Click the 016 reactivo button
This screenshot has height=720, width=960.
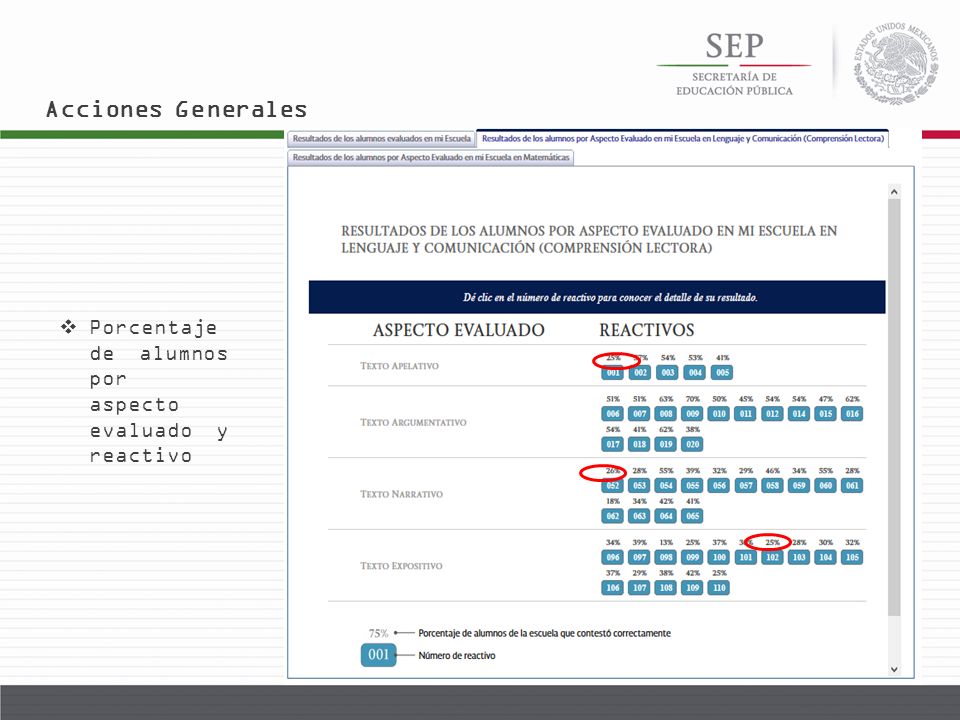coord(852,414)
